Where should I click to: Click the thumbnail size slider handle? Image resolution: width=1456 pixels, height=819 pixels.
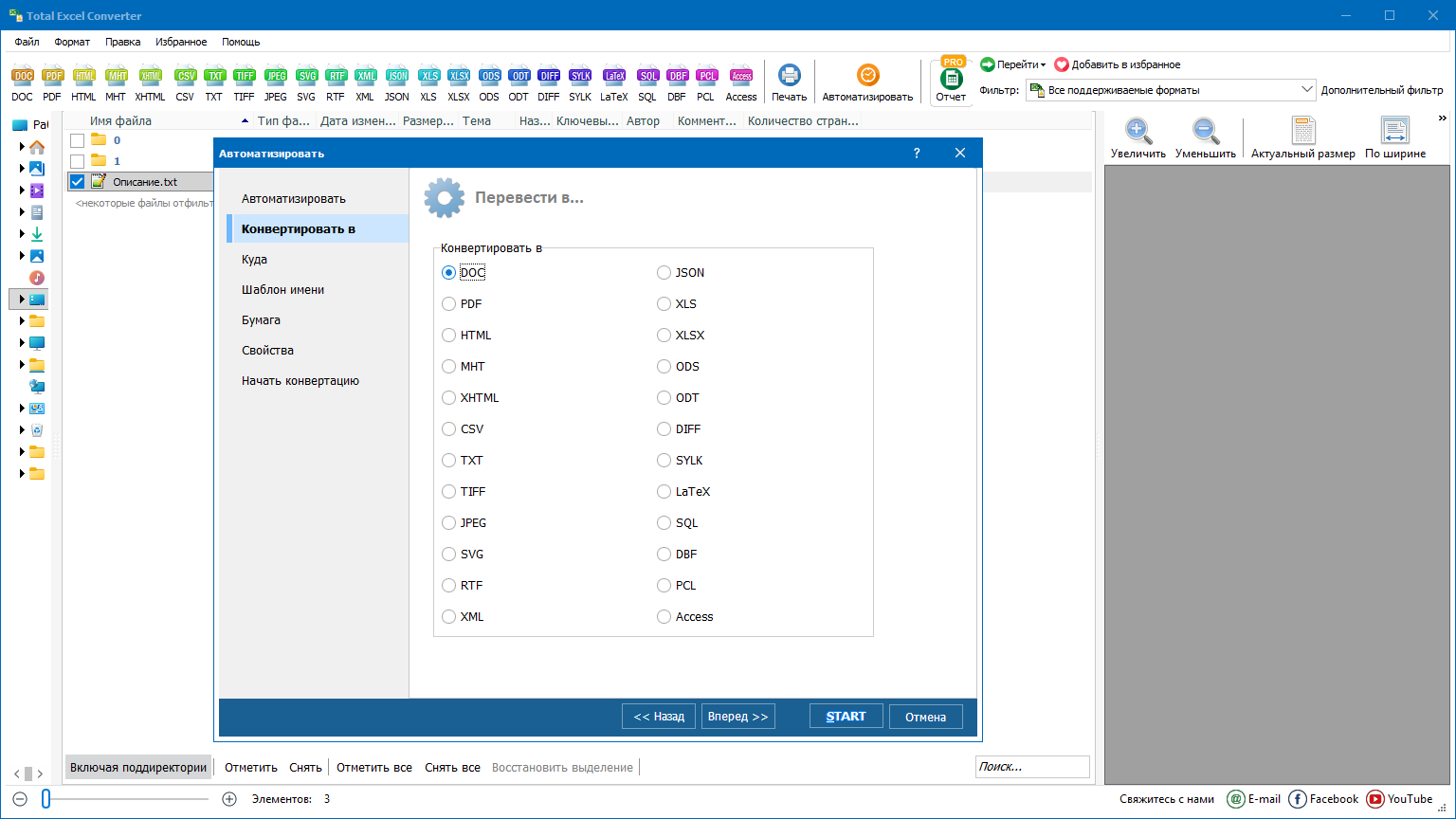[45, 799]
